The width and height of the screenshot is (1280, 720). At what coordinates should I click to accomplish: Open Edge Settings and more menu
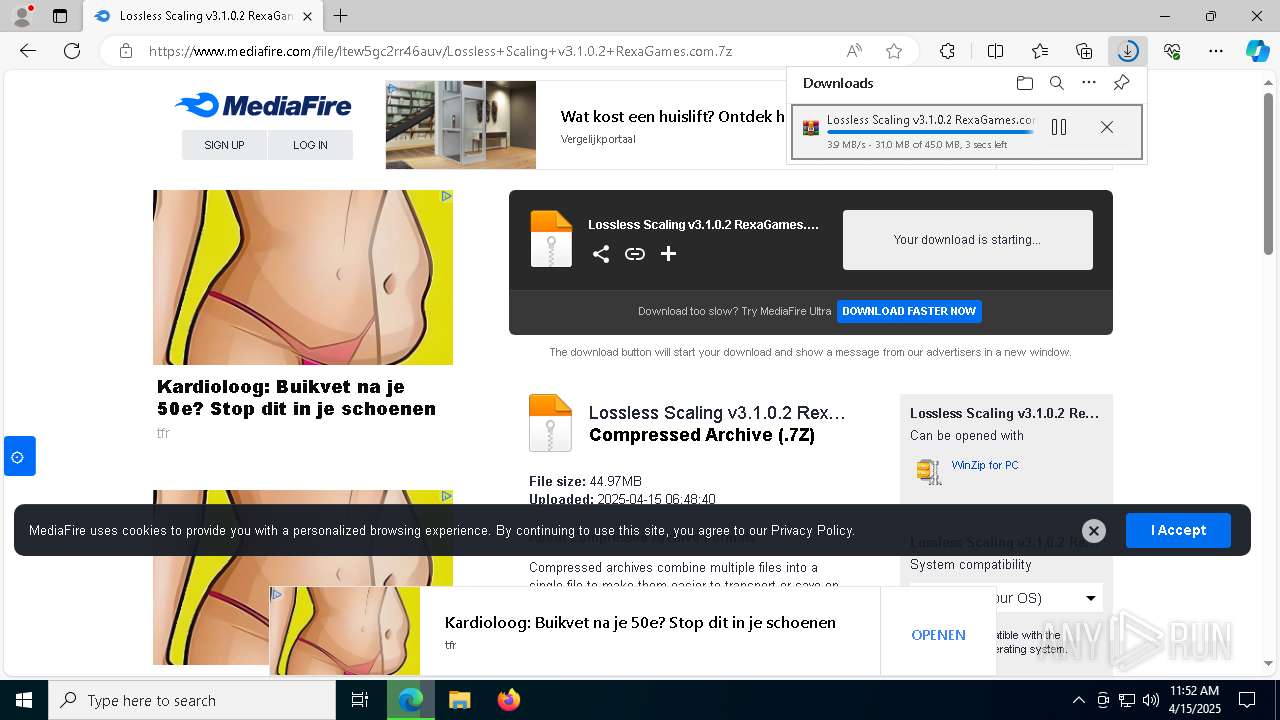1216,51
